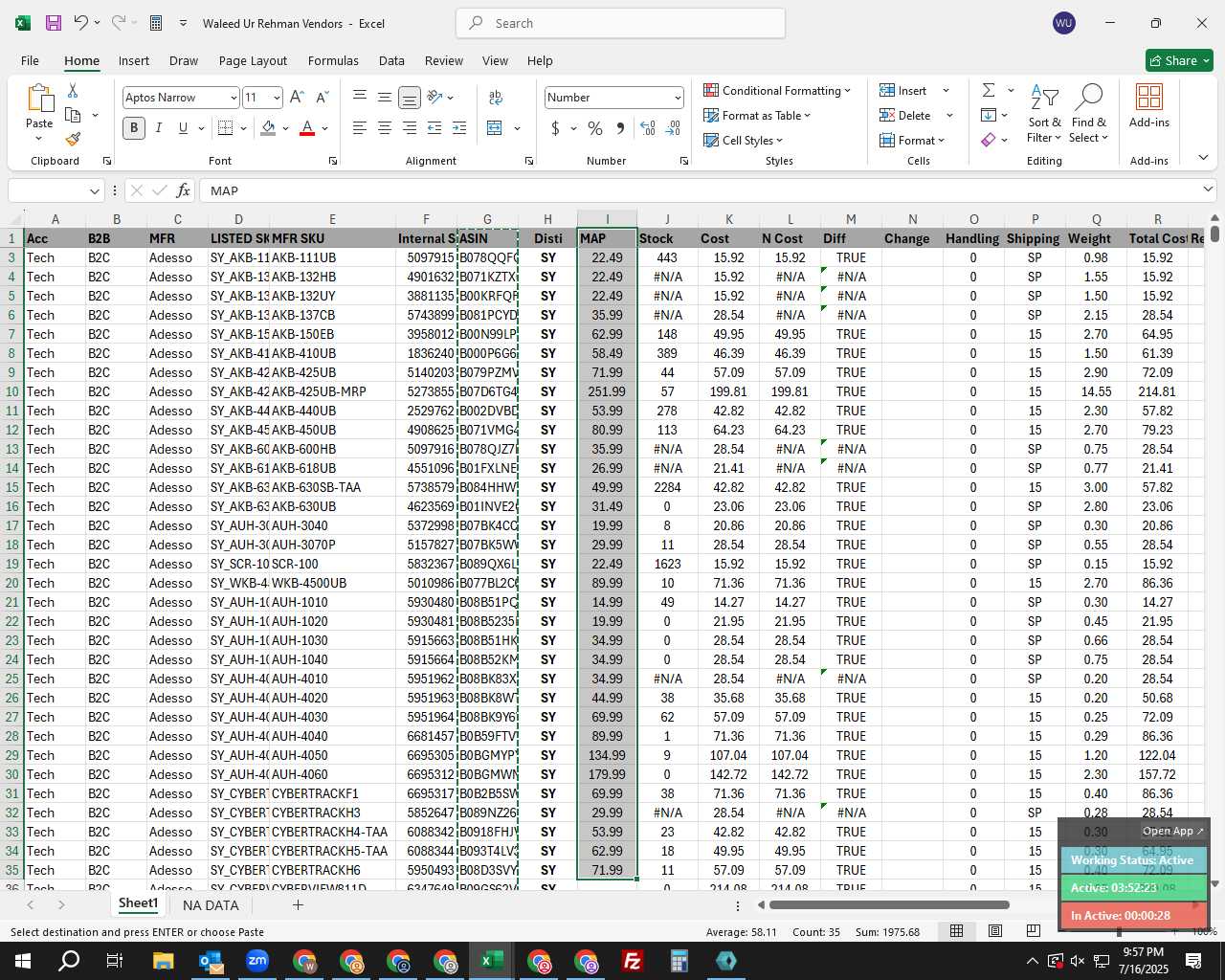Increase font size with larger A icon
1225x980 pixels.
point(297,97)
